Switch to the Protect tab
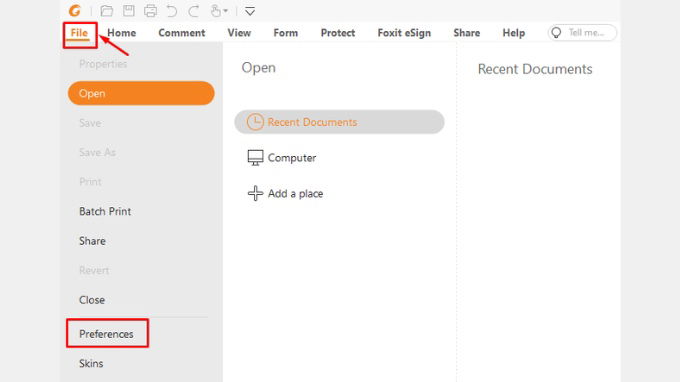680x382 pixels. click(338, 33)
